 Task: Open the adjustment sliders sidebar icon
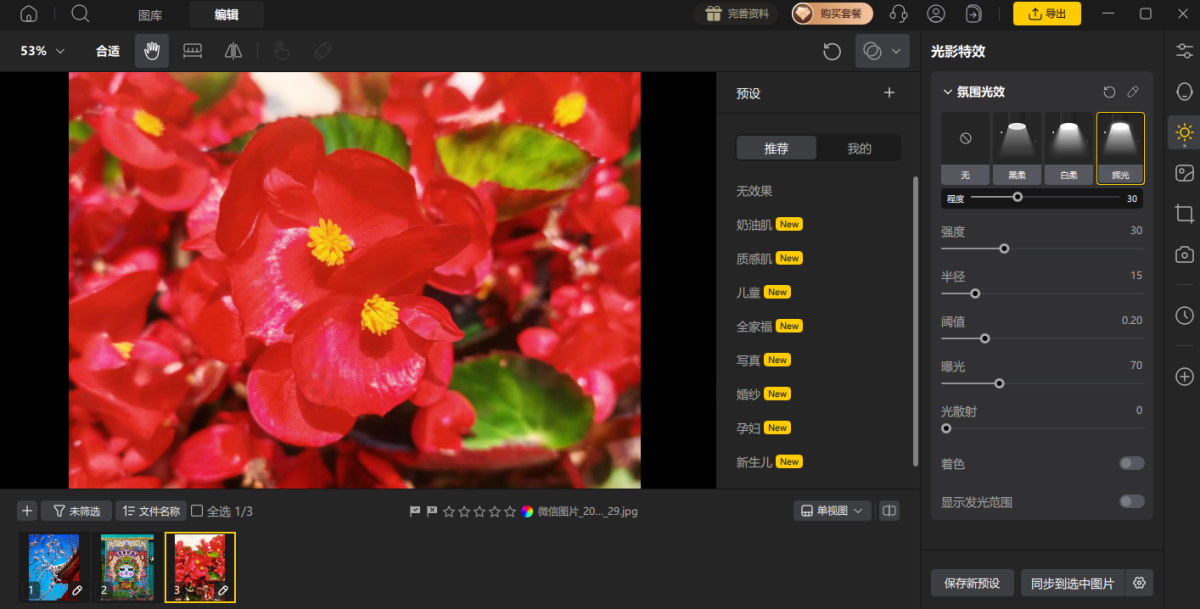tap(1184, 50)
